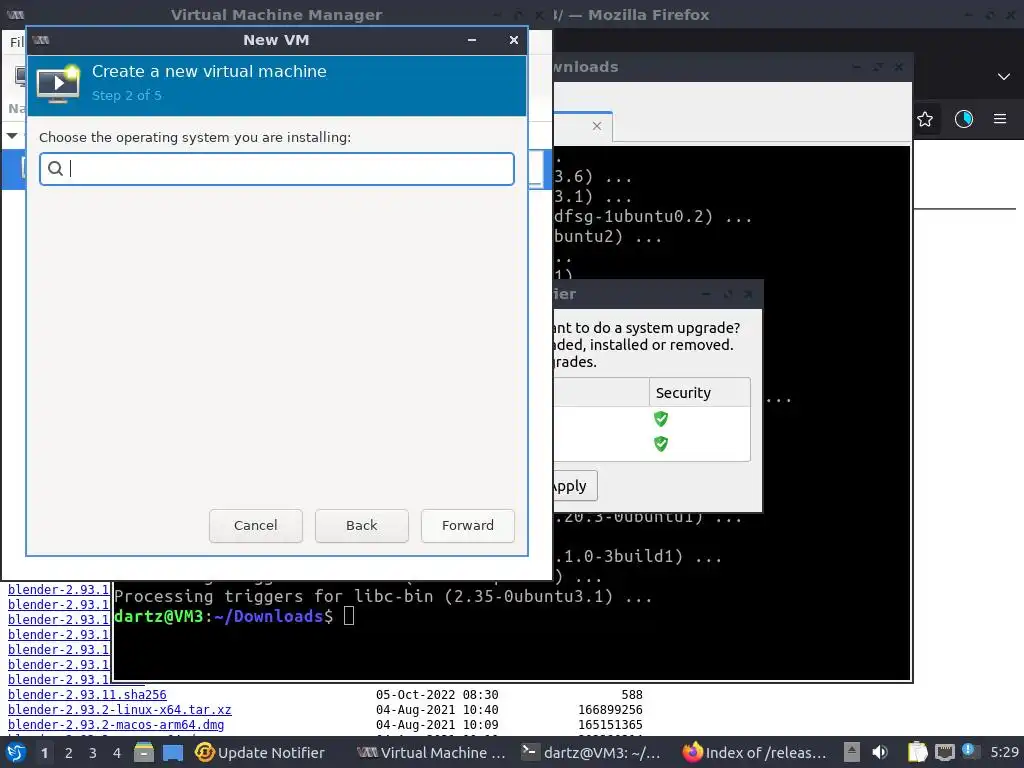Click Apply in Update Notifier dialog
1024x768 pixels.
tap(574, 486)
